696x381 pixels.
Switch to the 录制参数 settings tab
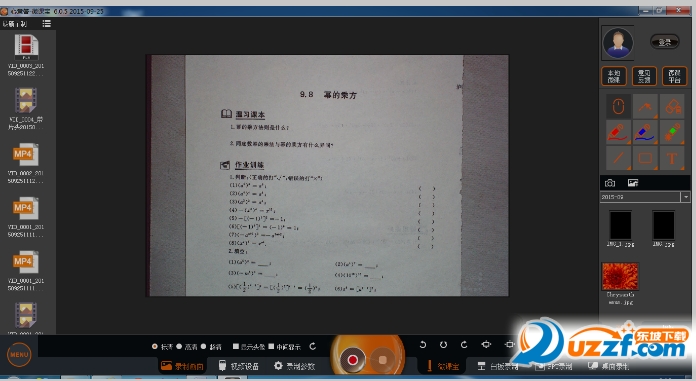(x=294, y=366)
